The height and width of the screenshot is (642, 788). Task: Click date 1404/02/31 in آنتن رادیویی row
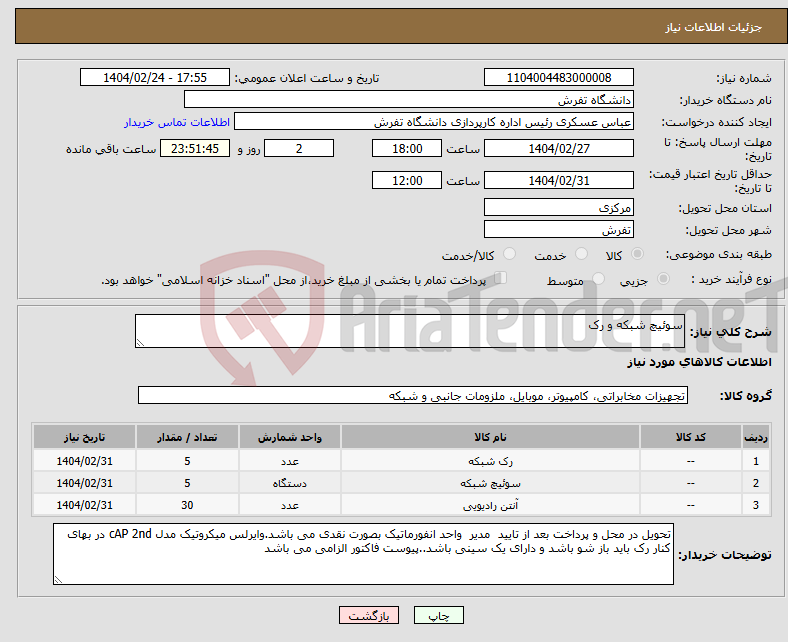coord(84,505)
